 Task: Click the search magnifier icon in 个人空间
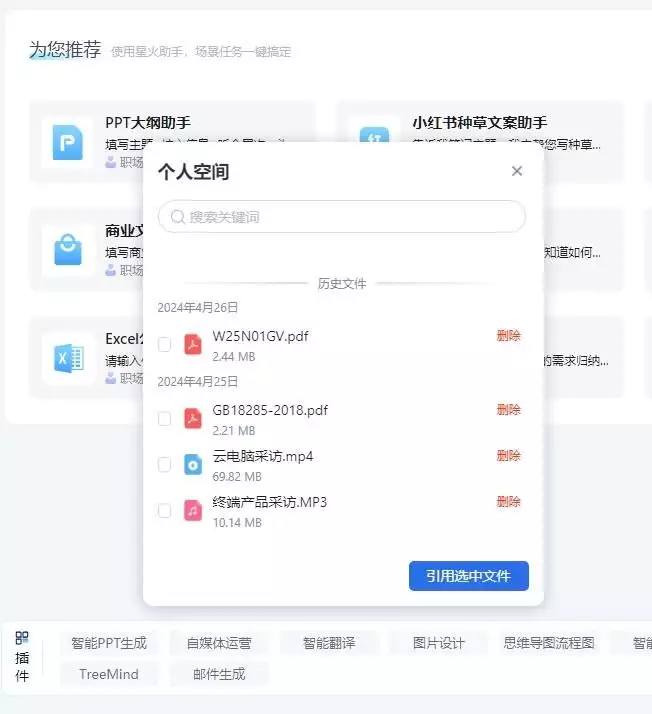pyautogui.click(x=178, y=217)
